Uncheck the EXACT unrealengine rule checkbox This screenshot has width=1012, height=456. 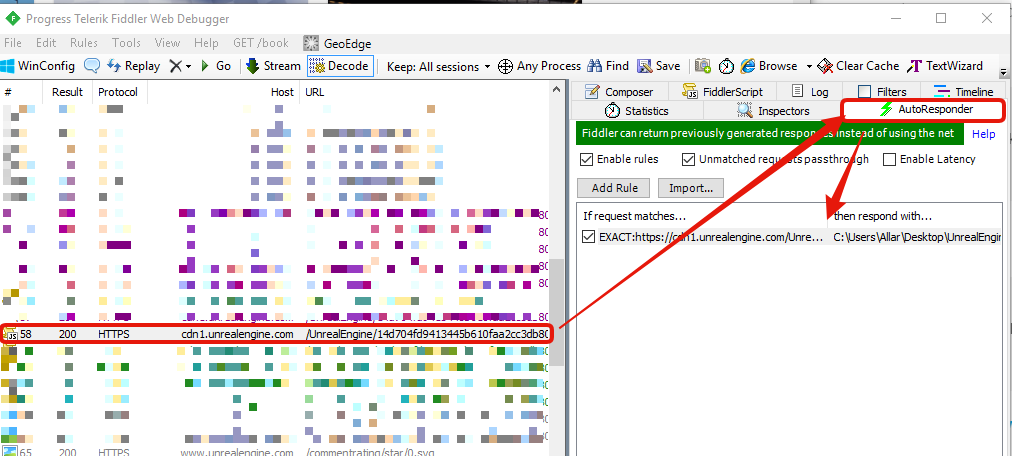tap(588, 237)
